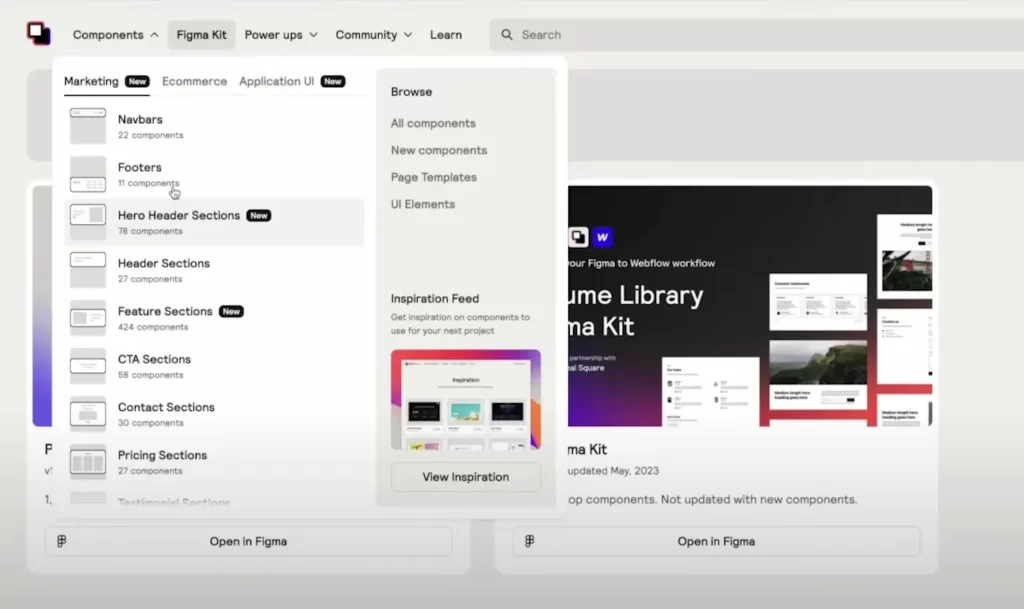Click the search magnifier icon
Viewport: 1024px width, 609px height.
507,35
